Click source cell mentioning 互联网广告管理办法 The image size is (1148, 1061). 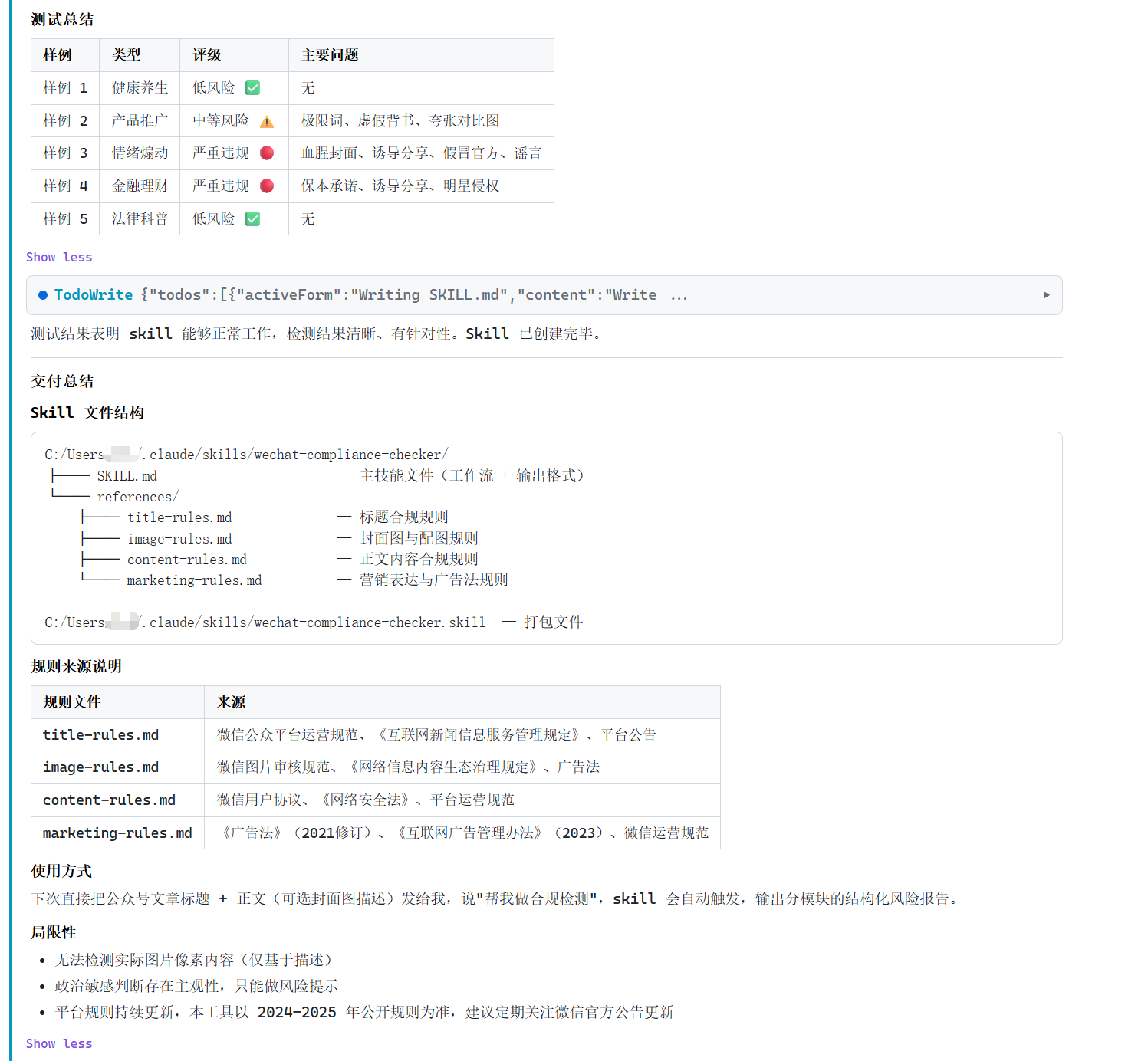pos(462,833)
